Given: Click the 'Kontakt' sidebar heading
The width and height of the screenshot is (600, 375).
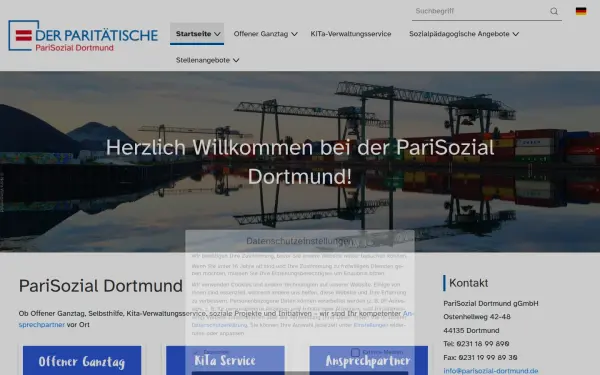Looking at the screenshot, I should (x=469, y=283).
